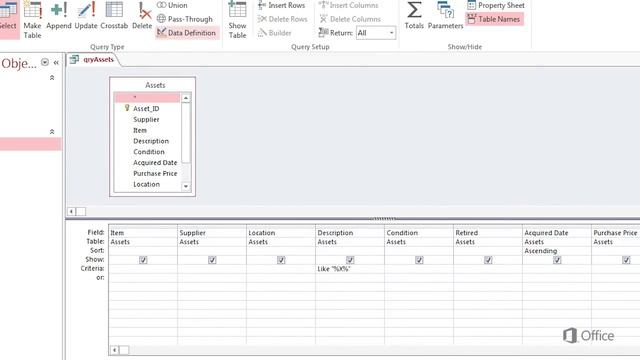This screenshot has height=360, width=640.
Task: Uncheck Show for Description column
Action: coord(350,260)
